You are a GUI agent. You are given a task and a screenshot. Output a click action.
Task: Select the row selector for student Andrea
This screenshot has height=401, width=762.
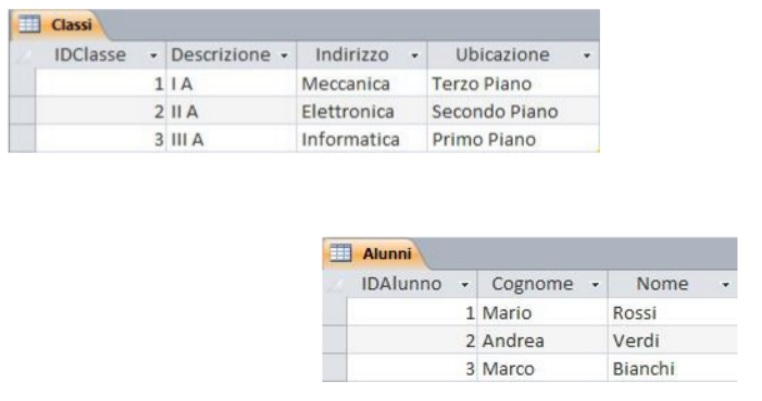335,340
